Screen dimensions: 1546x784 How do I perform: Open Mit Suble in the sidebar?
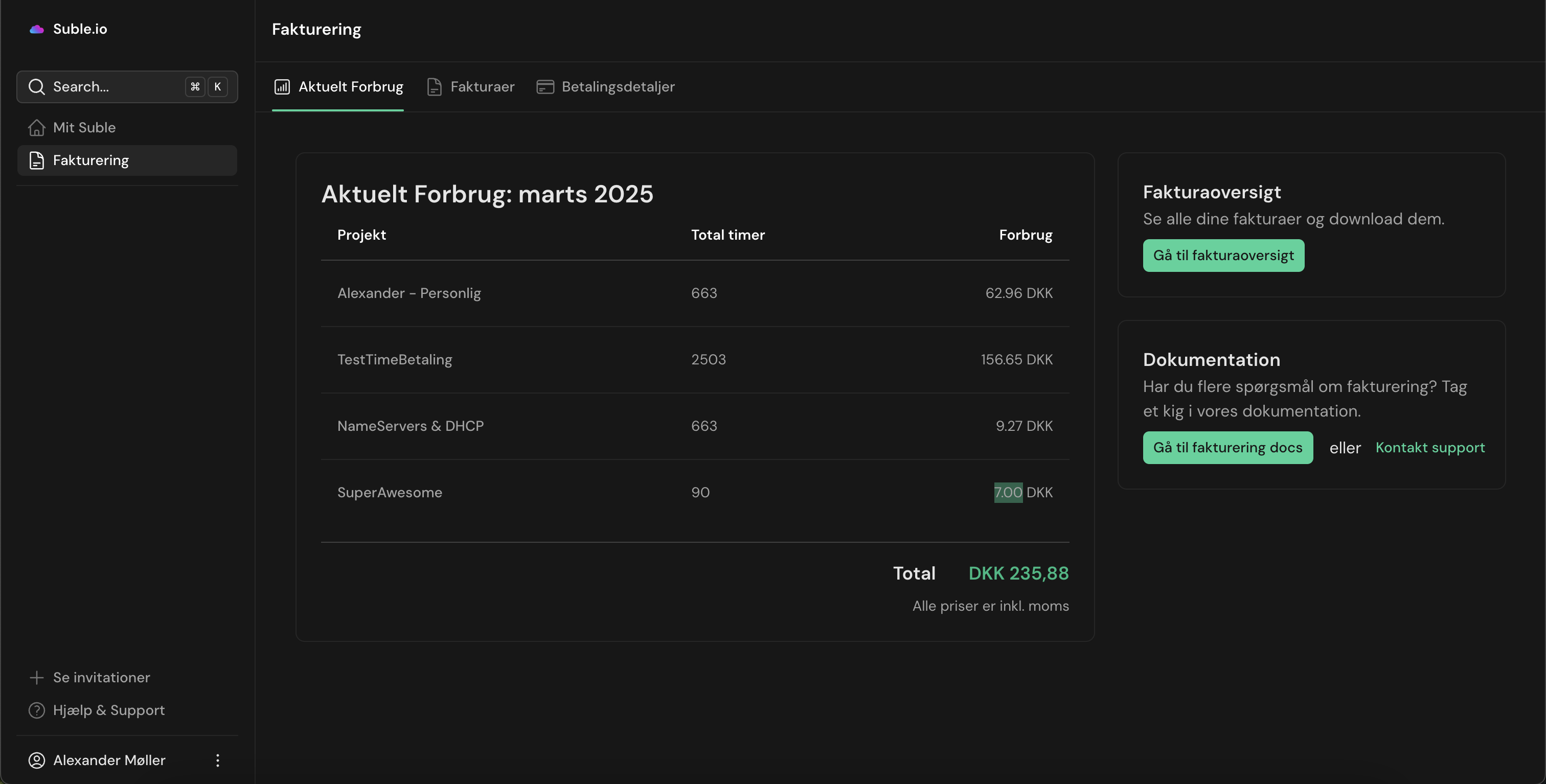[x=84, y=128]
